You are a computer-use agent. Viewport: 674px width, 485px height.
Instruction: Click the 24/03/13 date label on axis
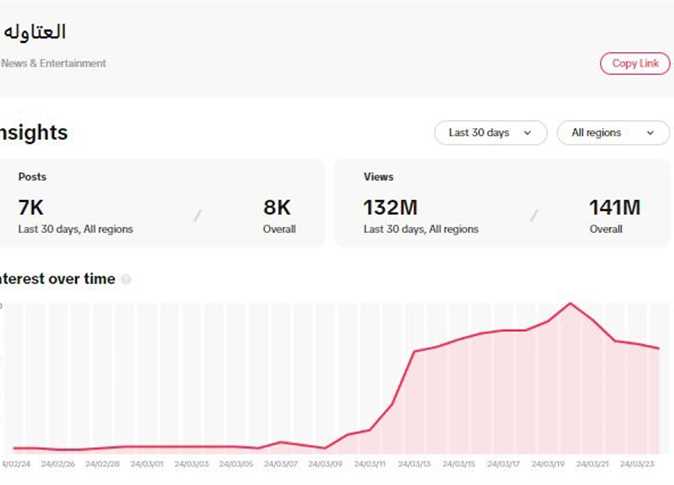point(415,464)
